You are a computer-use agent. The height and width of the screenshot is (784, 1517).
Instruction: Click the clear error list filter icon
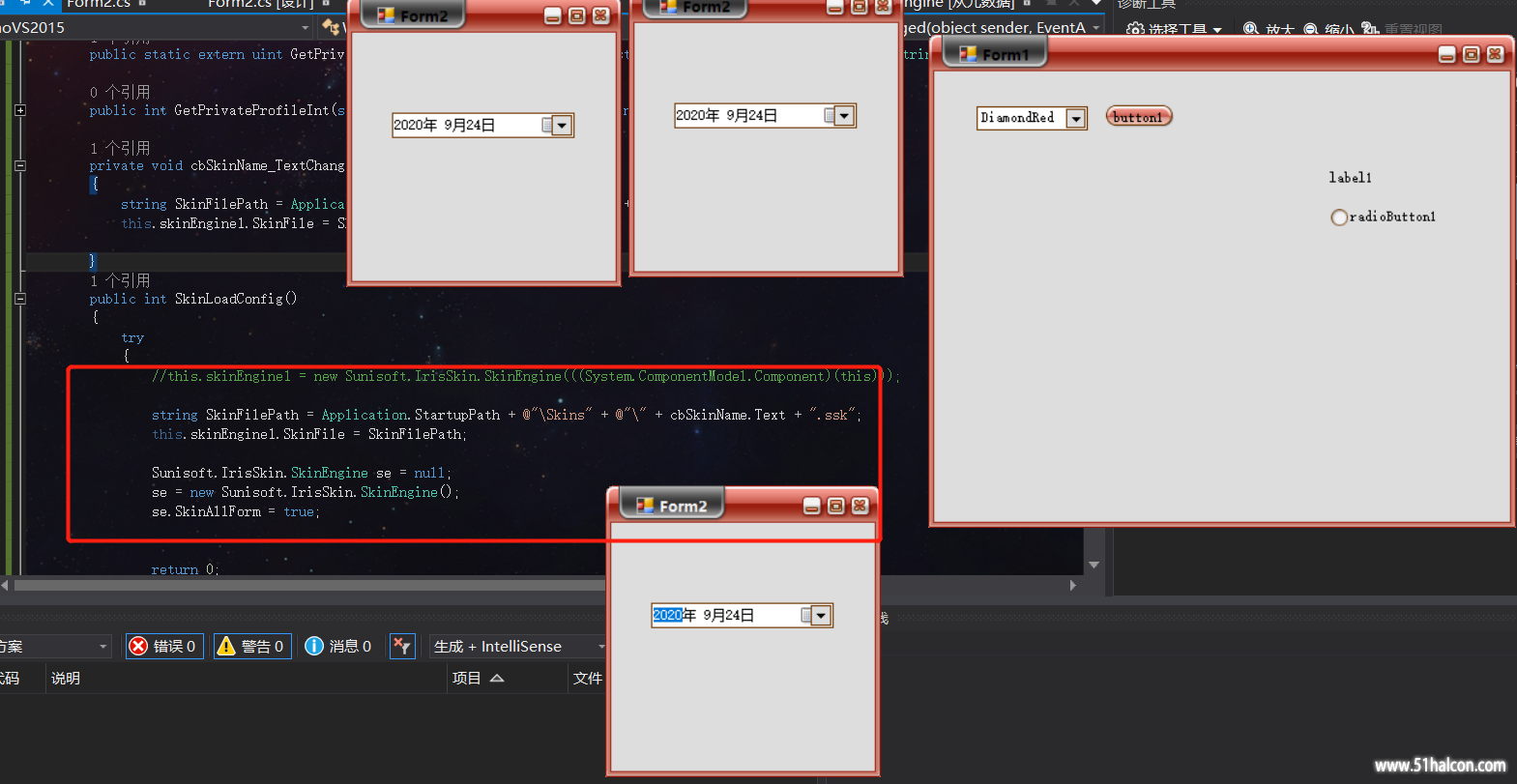coord(402,646)
